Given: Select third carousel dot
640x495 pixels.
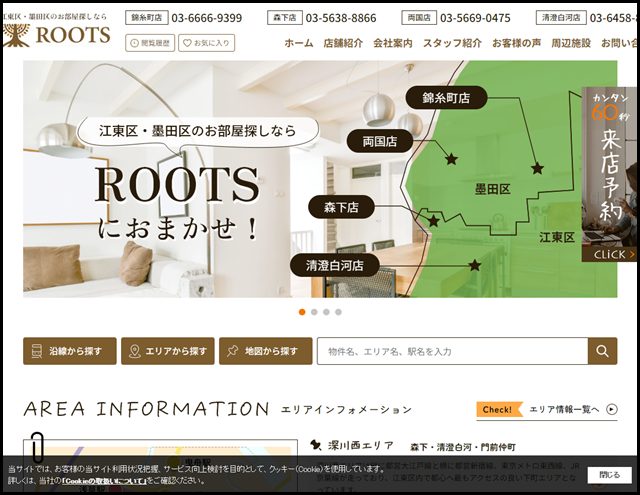Looking at the screenshot, I should click(326, 312).
